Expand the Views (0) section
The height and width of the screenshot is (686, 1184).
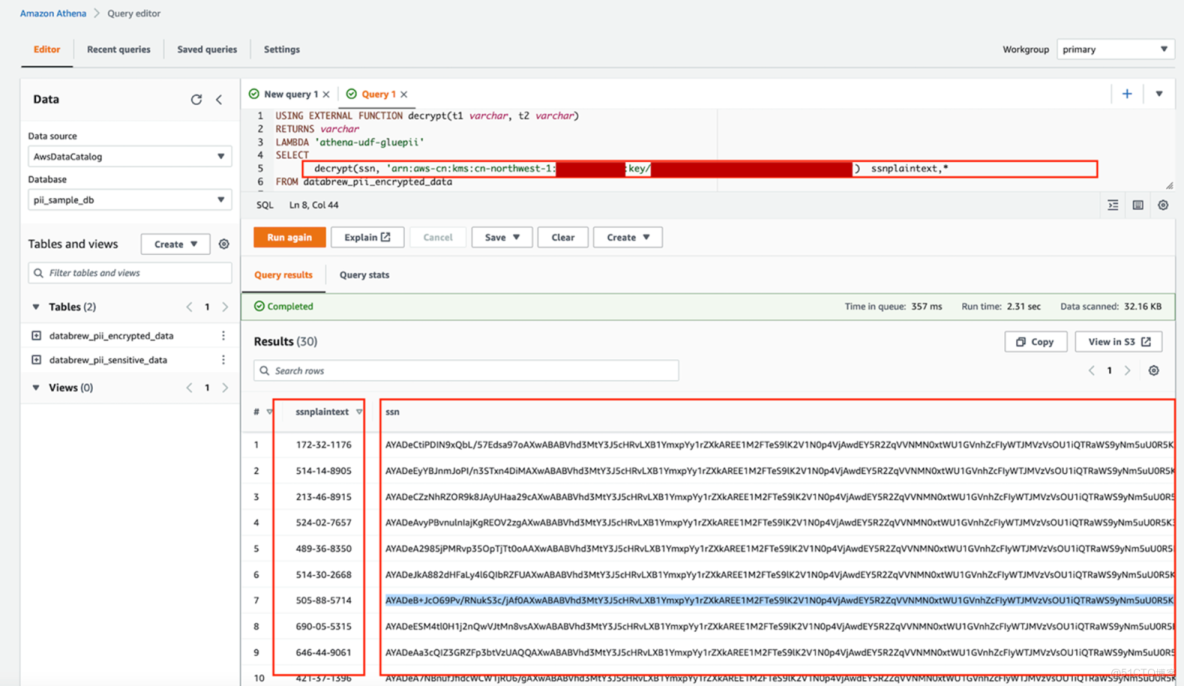34,387
